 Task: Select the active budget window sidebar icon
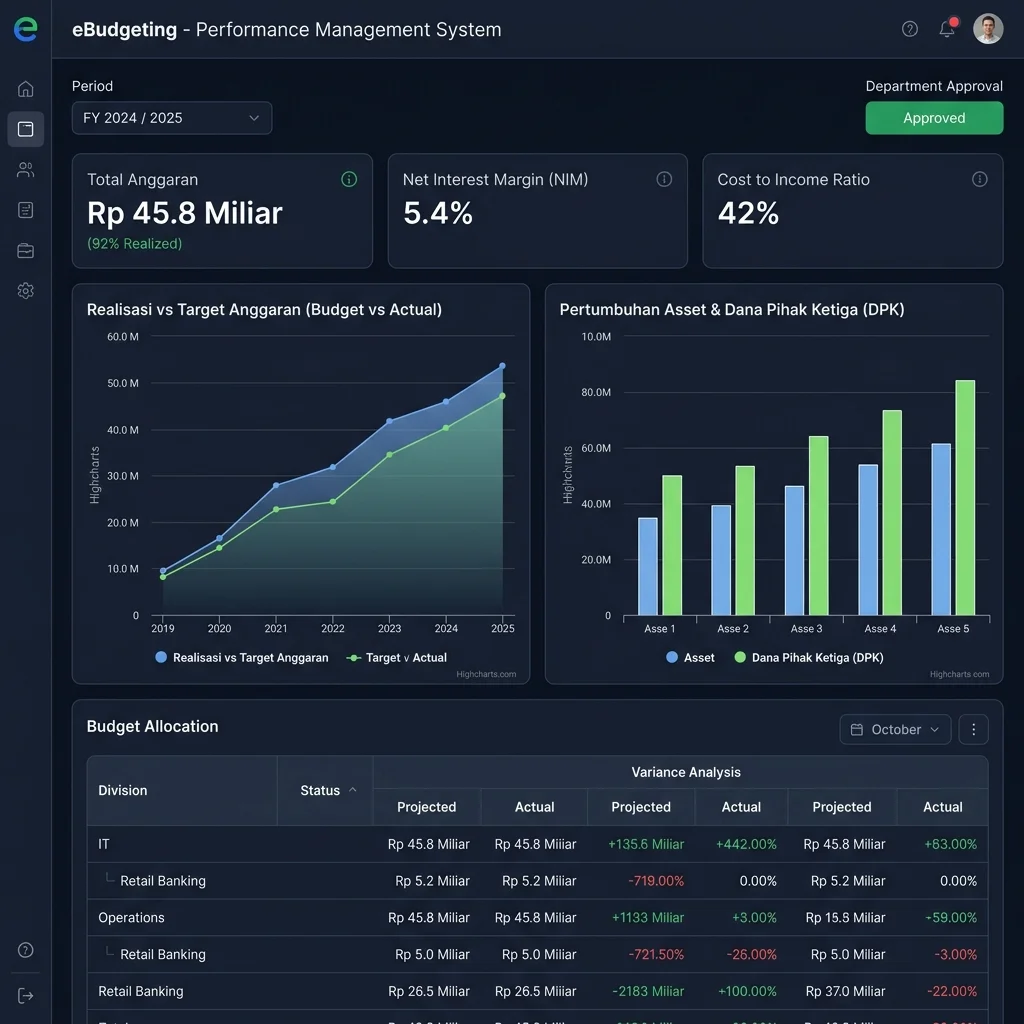pos(25,129)
